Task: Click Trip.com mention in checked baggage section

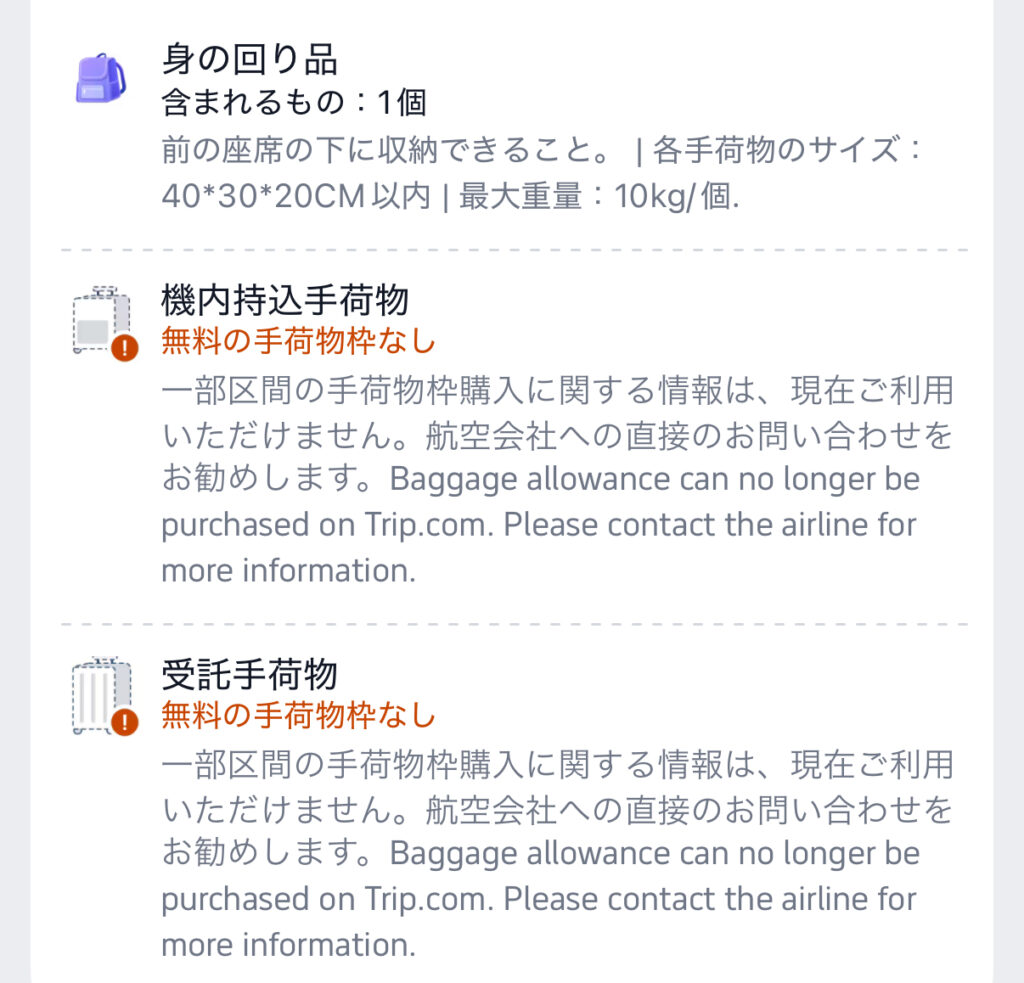Action: point(428,899)
